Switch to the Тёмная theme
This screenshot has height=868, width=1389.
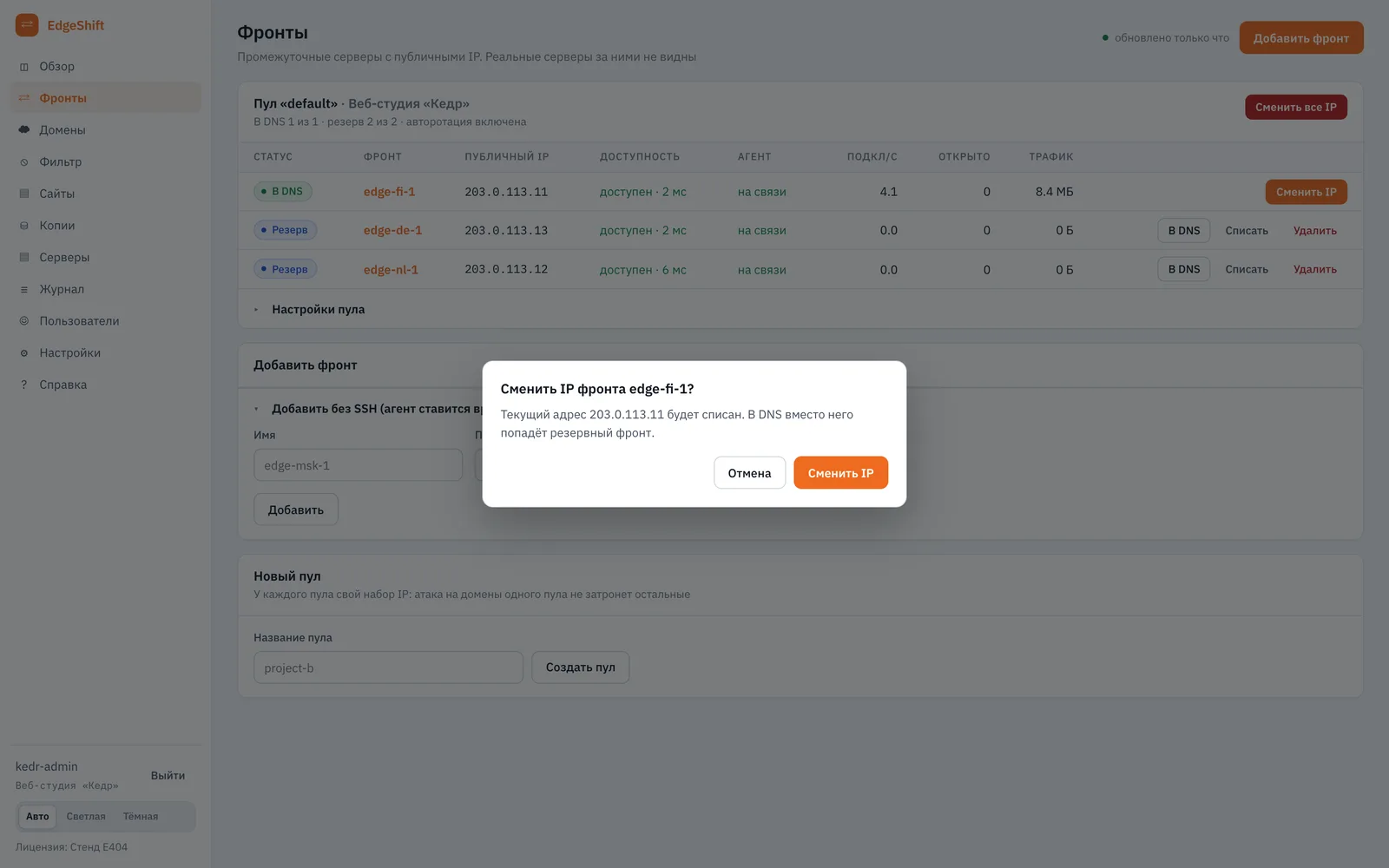[x=141, y=817]
